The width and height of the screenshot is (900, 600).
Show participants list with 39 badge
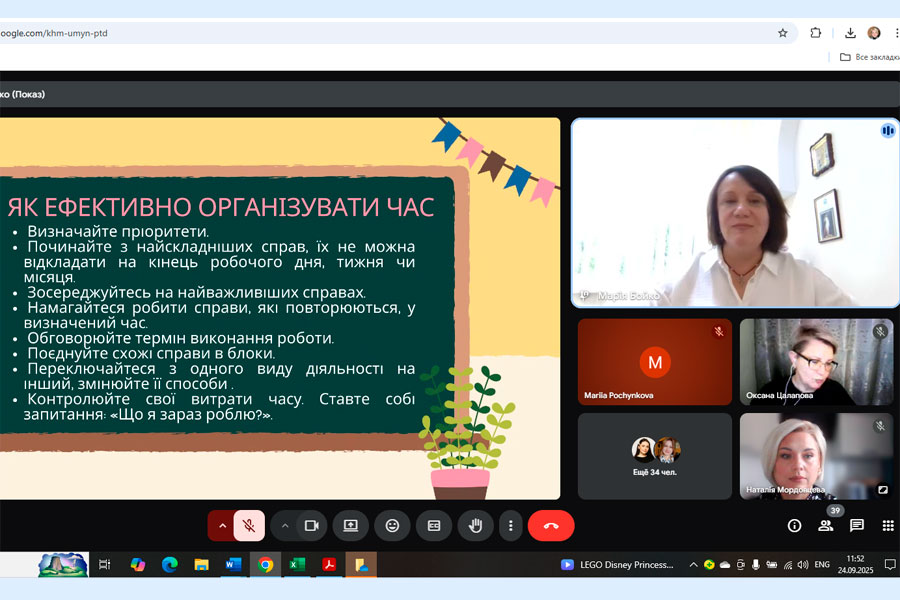tap(826, 525)
